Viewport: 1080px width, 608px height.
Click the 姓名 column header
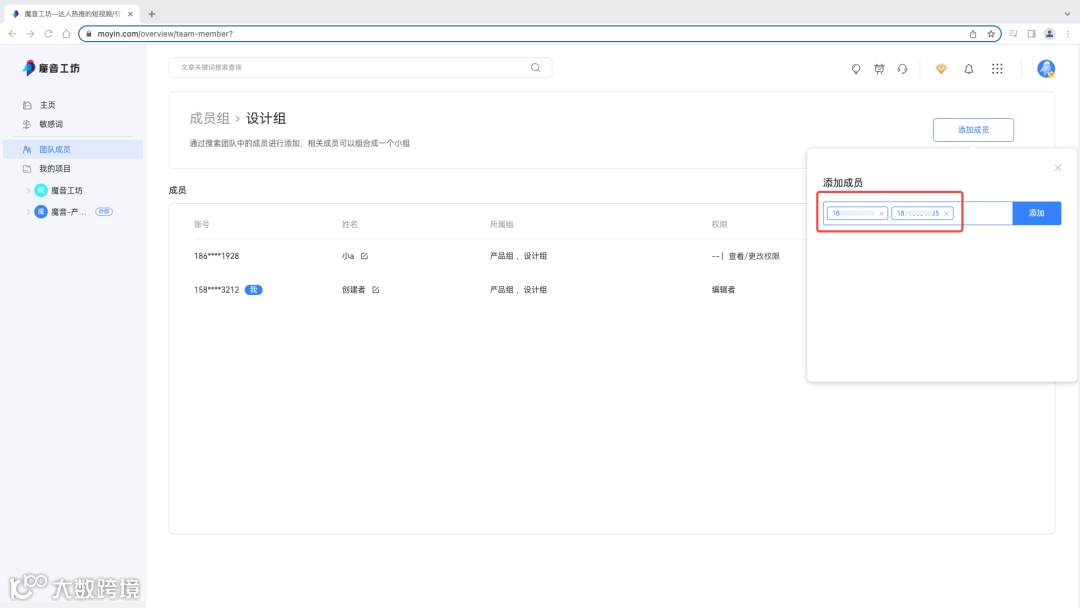coord(350,224)
